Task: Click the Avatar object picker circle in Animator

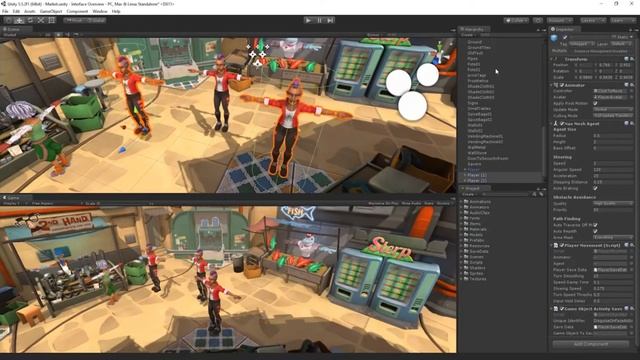Action: [632, 97]
